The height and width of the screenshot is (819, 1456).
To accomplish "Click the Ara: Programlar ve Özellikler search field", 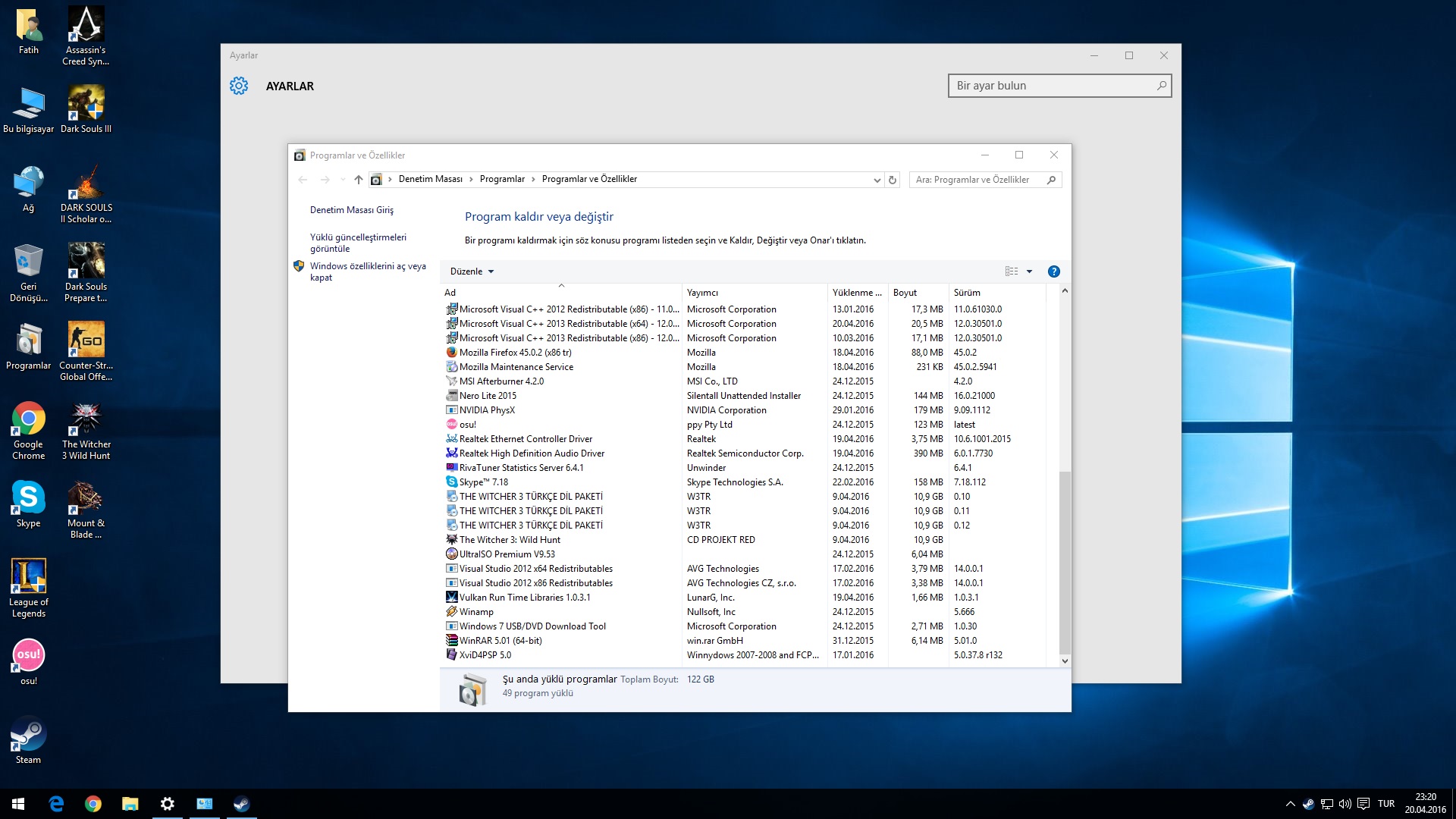I will [985, 180].
